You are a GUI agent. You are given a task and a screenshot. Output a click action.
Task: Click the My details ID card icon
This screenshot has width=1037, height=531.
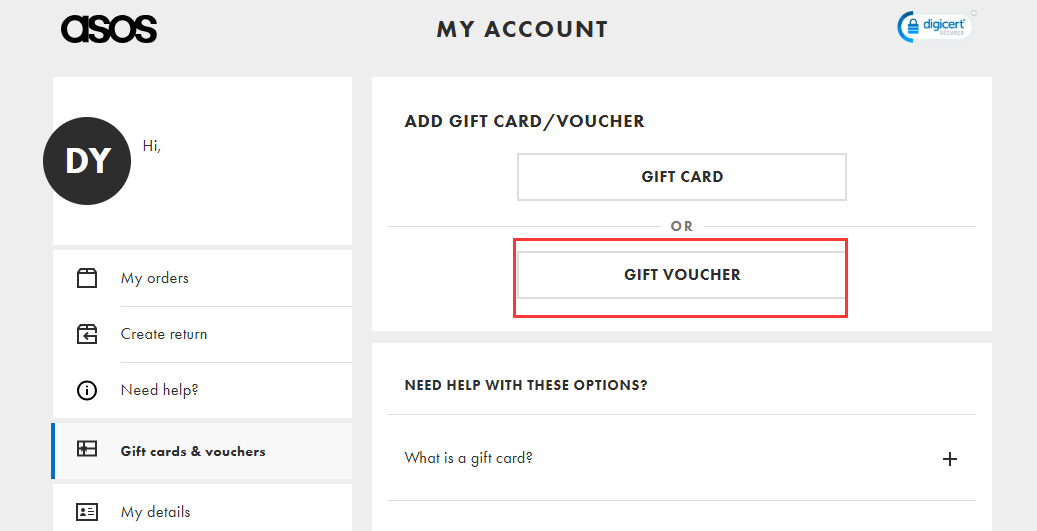pos(87,512)
